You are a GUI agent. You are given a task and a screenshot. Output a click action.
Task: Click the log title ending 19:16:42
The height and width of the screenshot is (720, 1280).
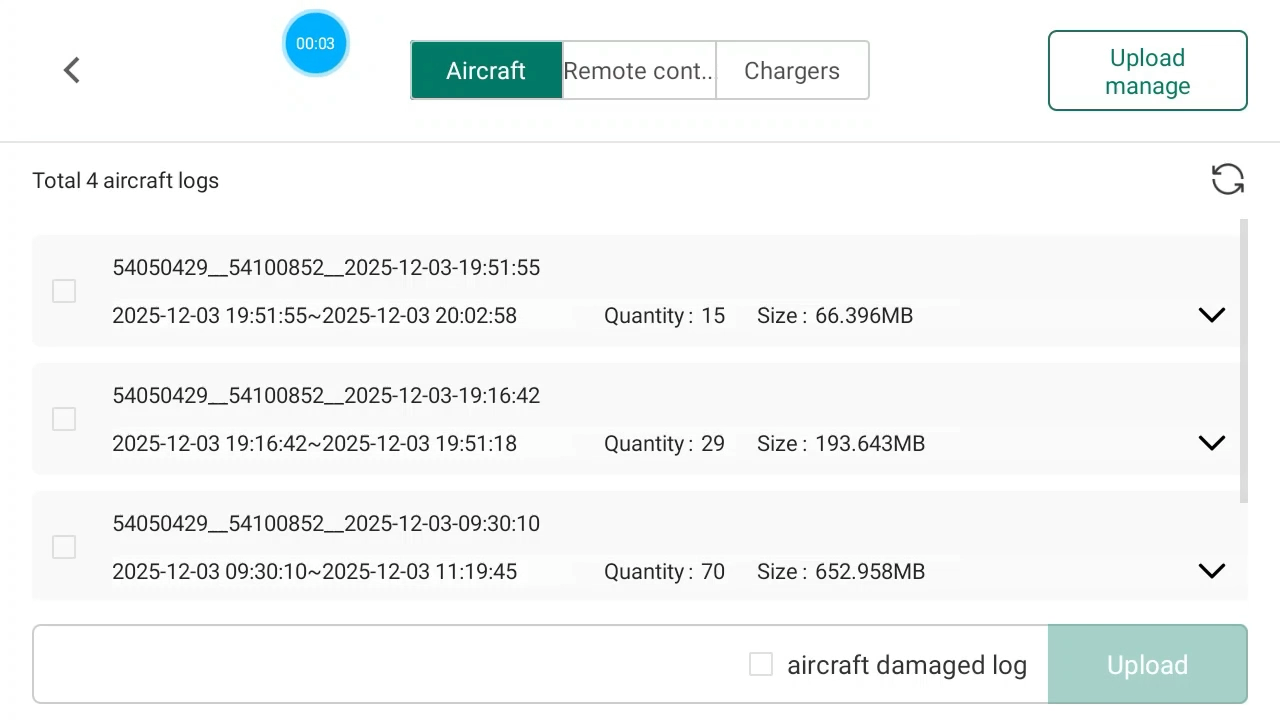point(326,396)
